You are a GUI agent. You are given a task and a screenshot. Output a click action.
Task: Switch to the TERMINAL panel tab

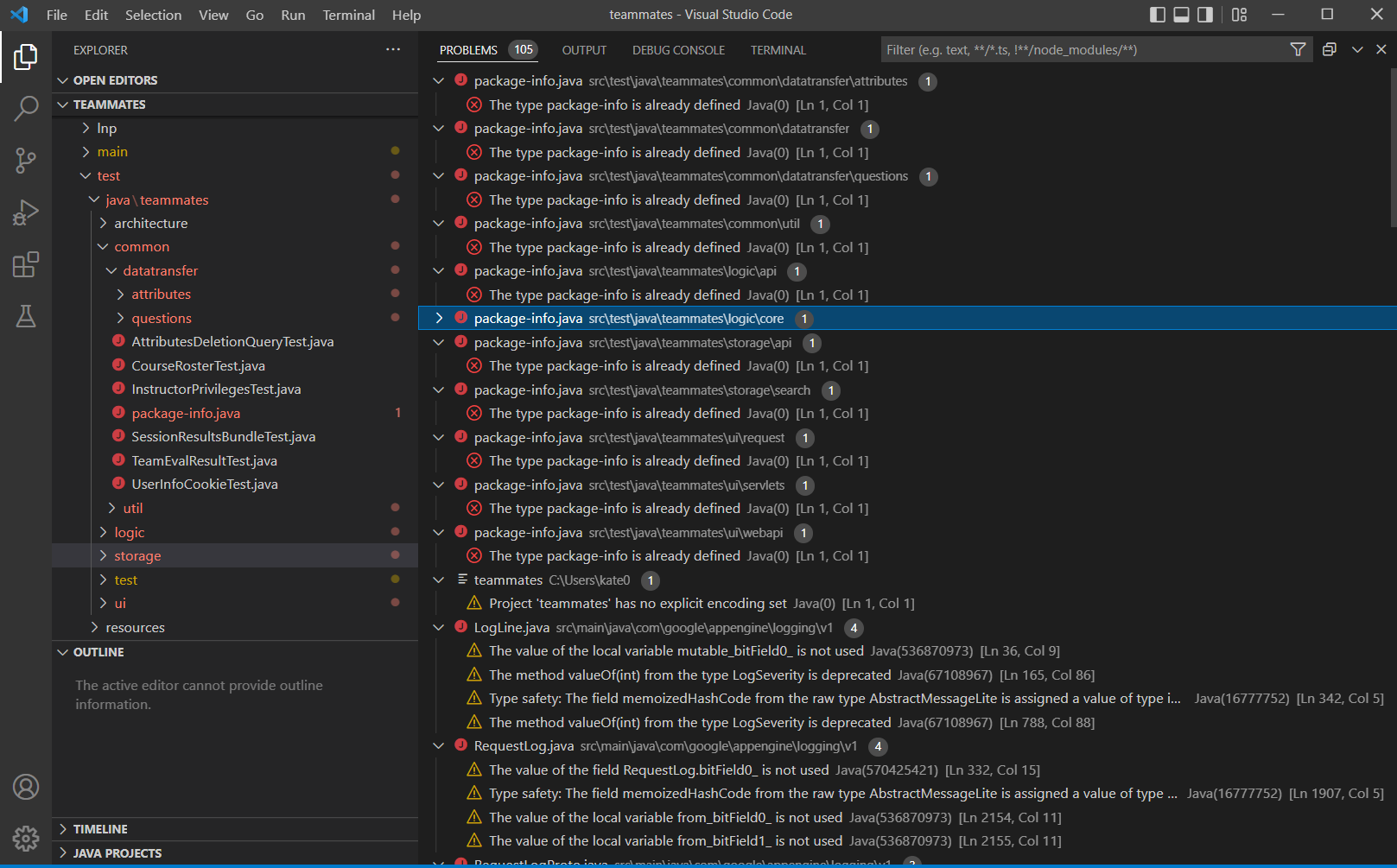pyautogui.click(x=778, y=50)
